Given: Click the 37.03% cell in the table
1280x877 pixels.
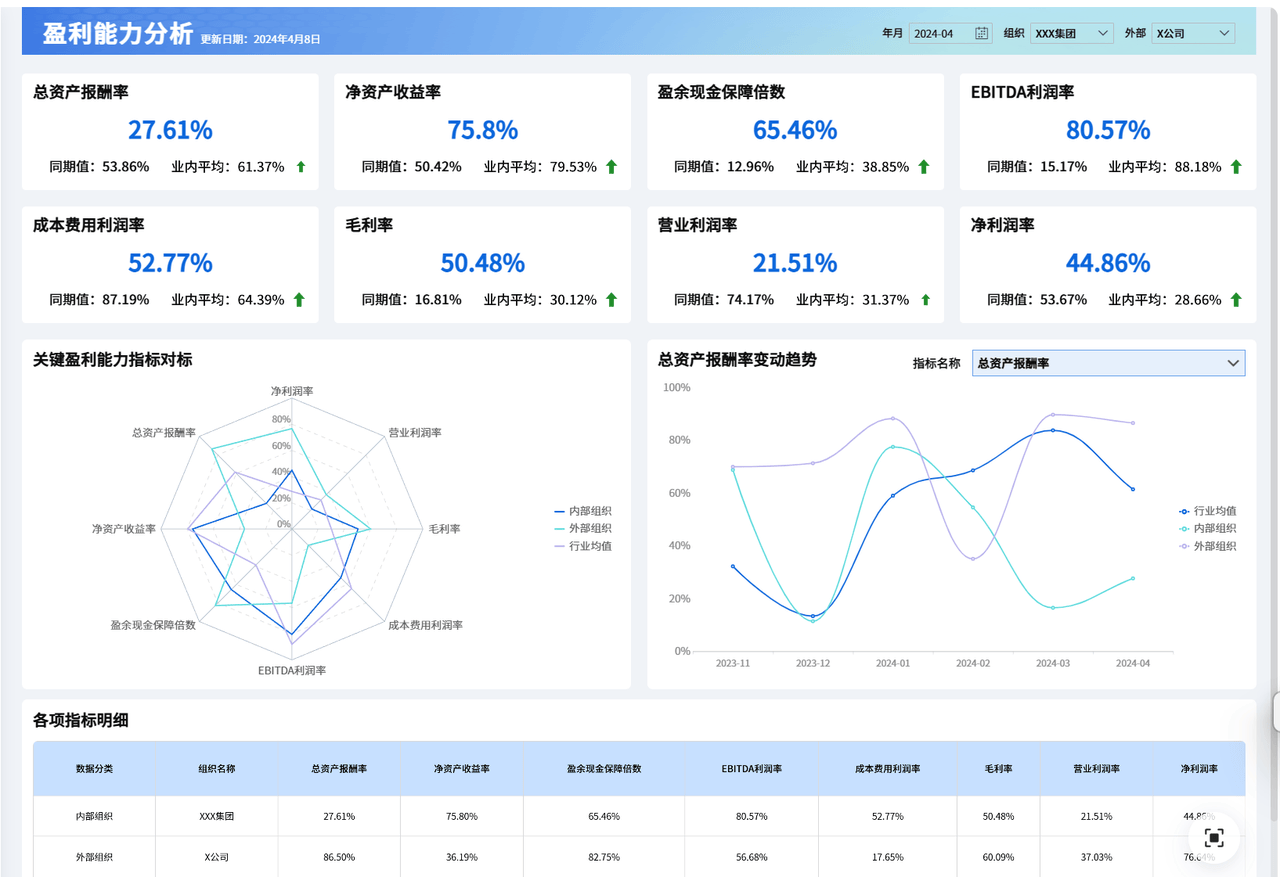Looking at the screenshot, I should click(1096, 857).
